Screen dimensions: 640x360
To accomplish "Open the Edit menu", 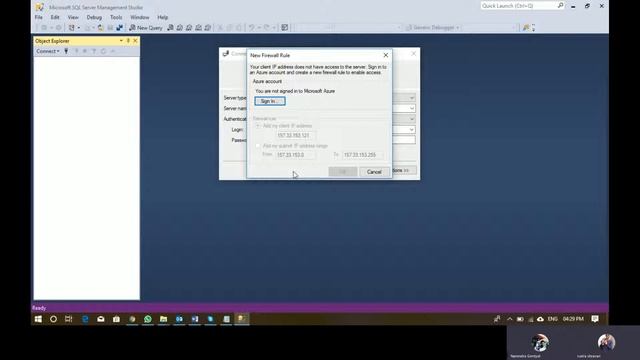I will (55, 17).
